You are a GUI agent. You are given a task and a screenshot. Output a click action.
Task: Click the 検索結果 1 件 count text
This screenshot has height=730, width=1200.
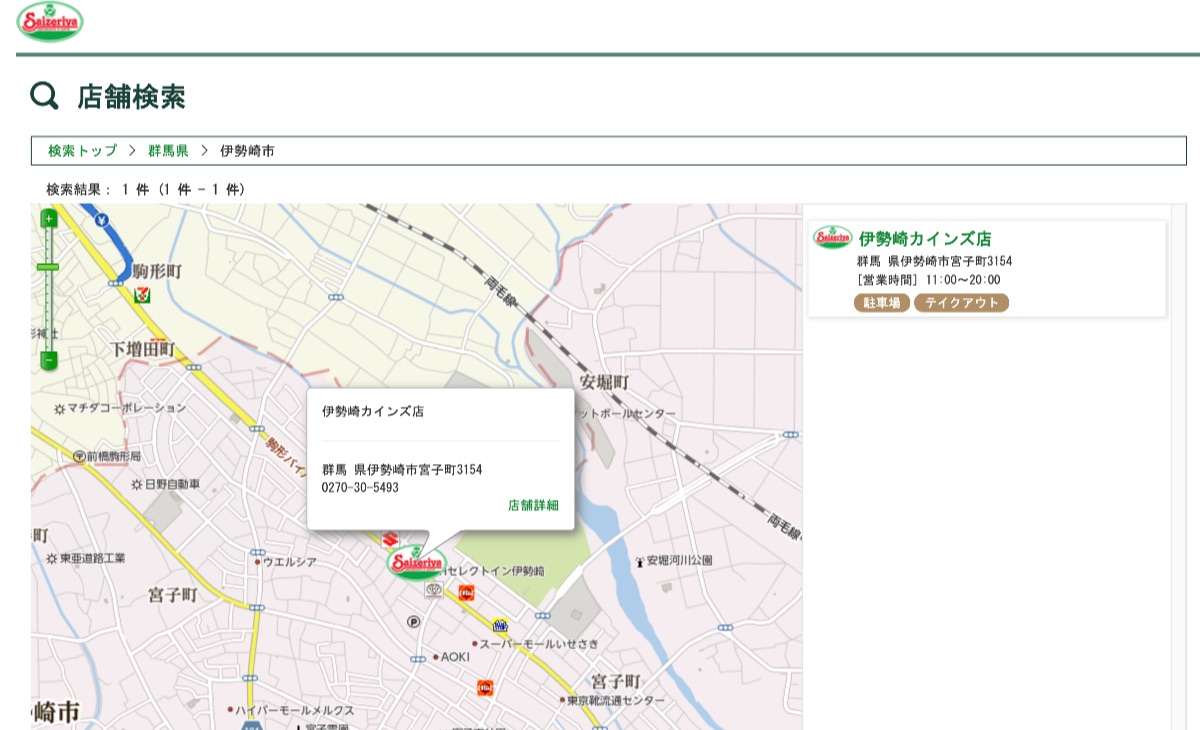pos(146,189)
